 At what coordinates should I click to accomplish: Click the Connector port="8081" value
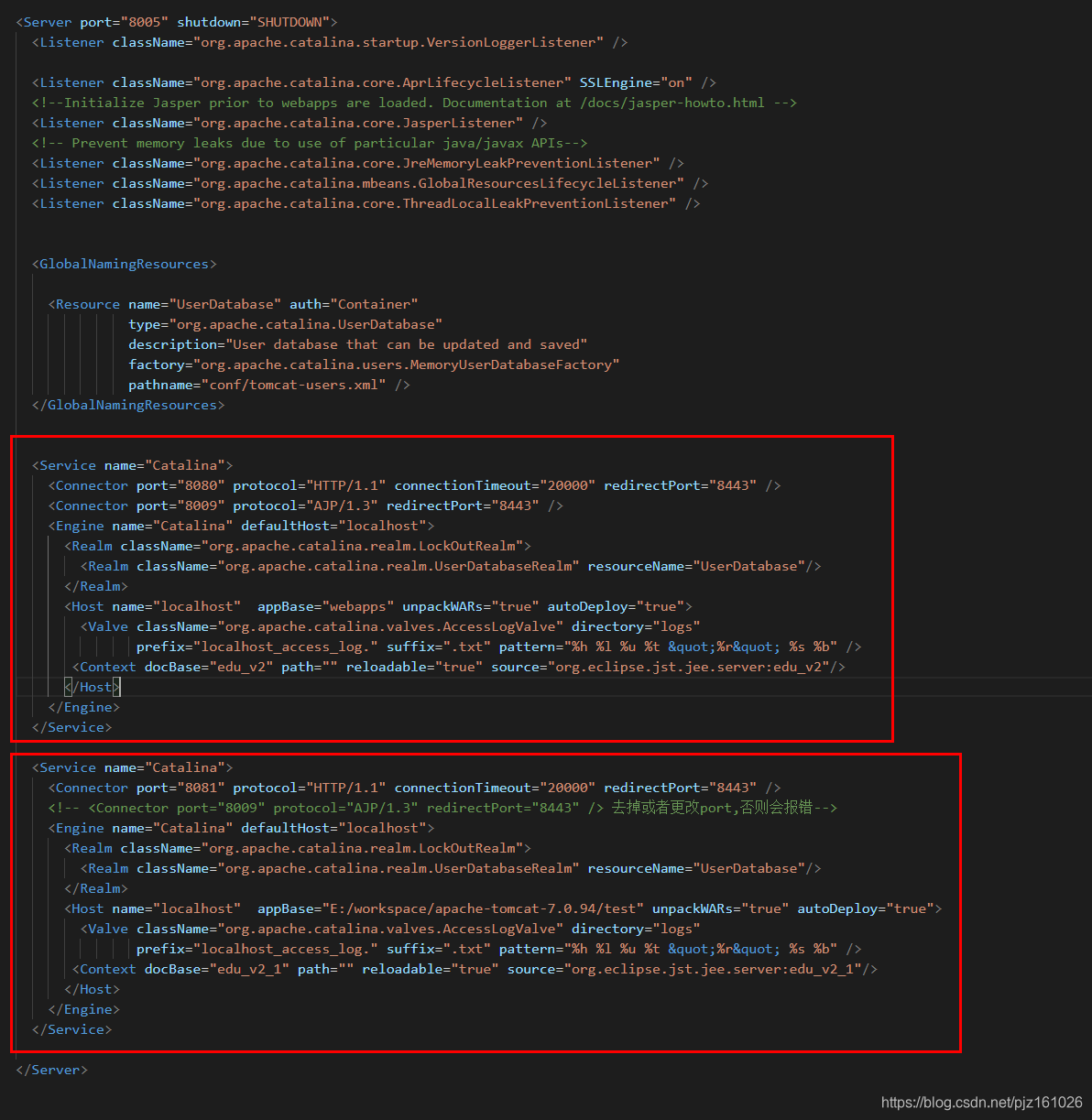[x=201, y=788]
